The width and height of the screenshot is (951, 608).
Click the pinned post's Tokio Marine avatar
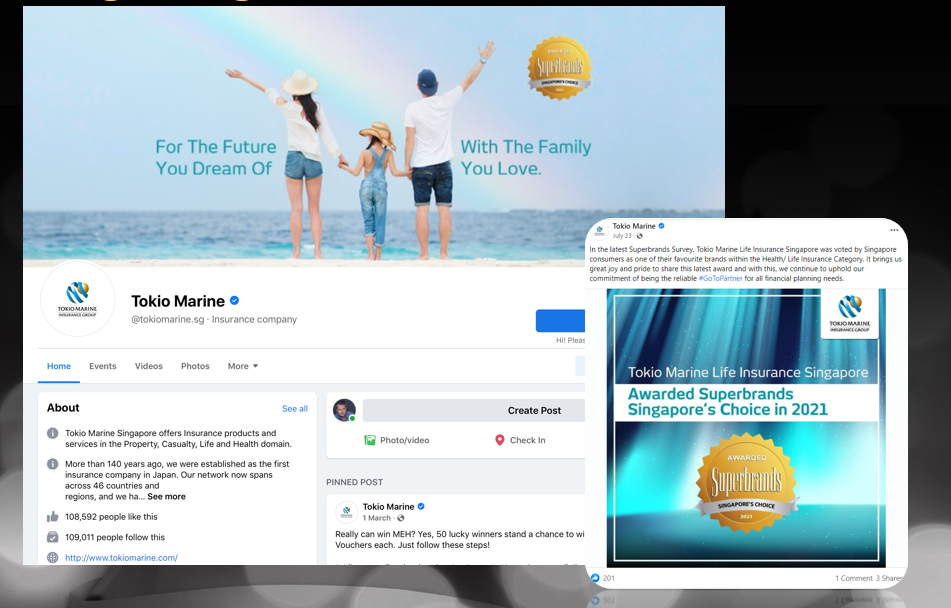[x=346, y=512]
